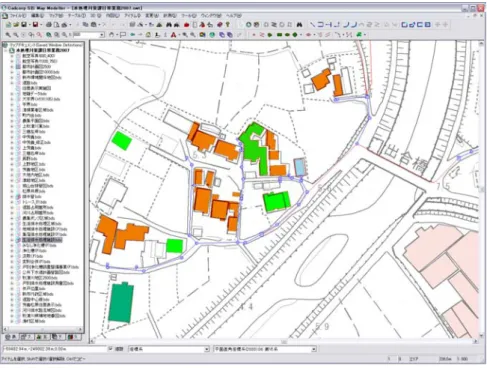Collapse the root map document tree node

coord(6,51)
